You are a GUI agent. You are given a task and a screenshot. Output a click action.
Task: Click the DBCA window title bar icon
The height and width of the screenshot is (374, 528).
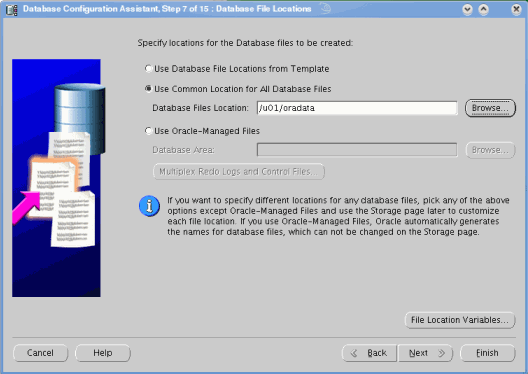click(x=11, y=9)
